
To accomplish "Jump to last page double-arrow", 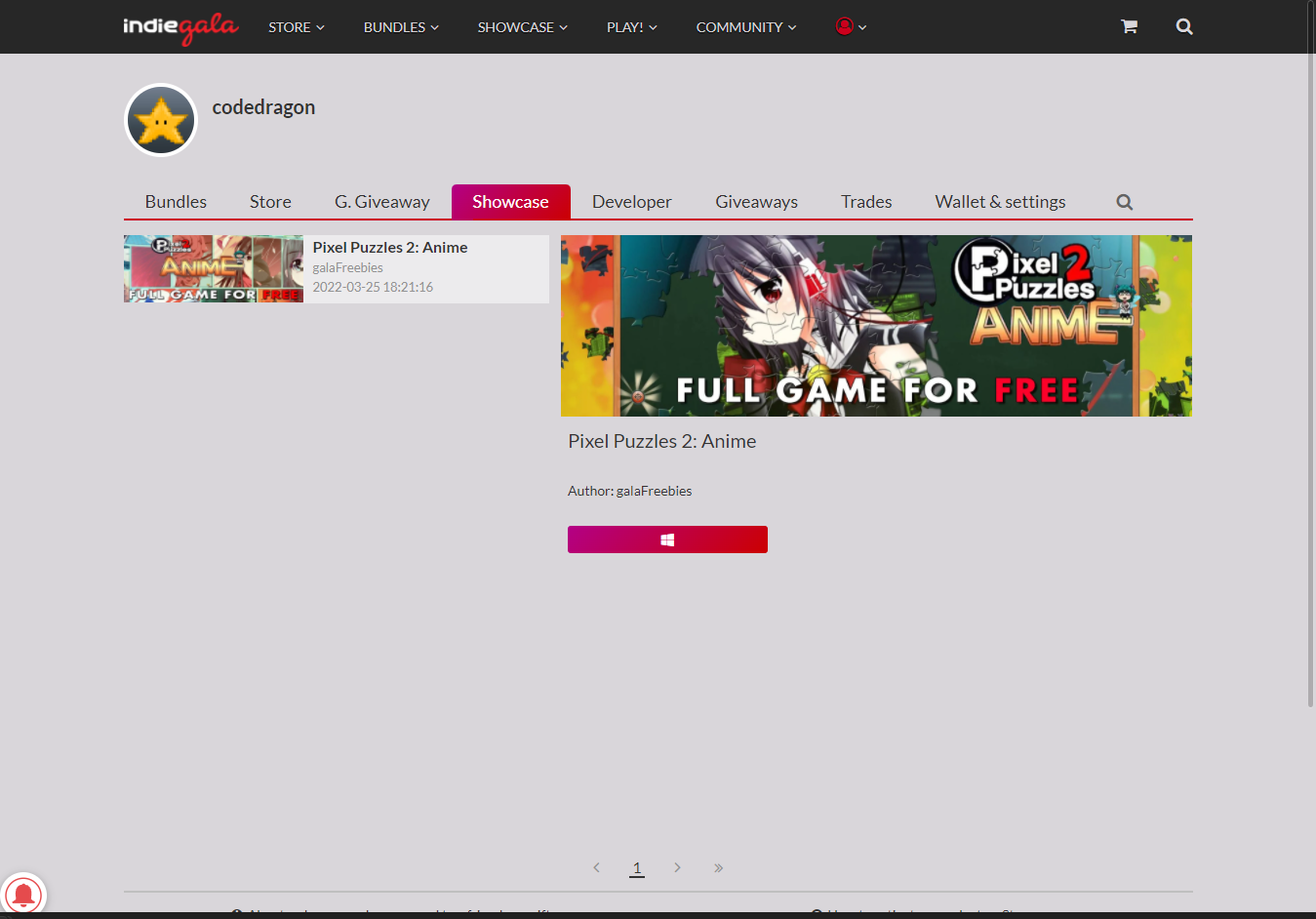I will click(718, 867).
